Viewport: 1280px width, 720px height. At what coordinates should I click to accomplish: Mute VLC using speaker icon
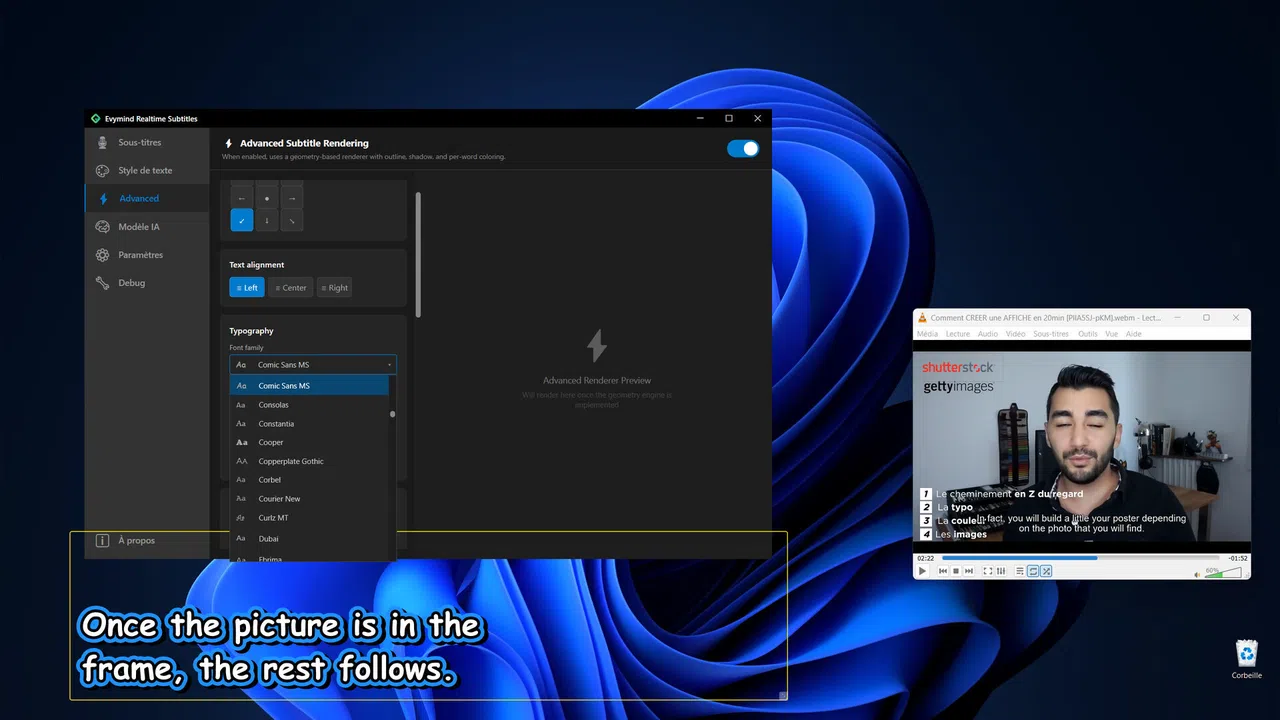tap(1197, 575)
